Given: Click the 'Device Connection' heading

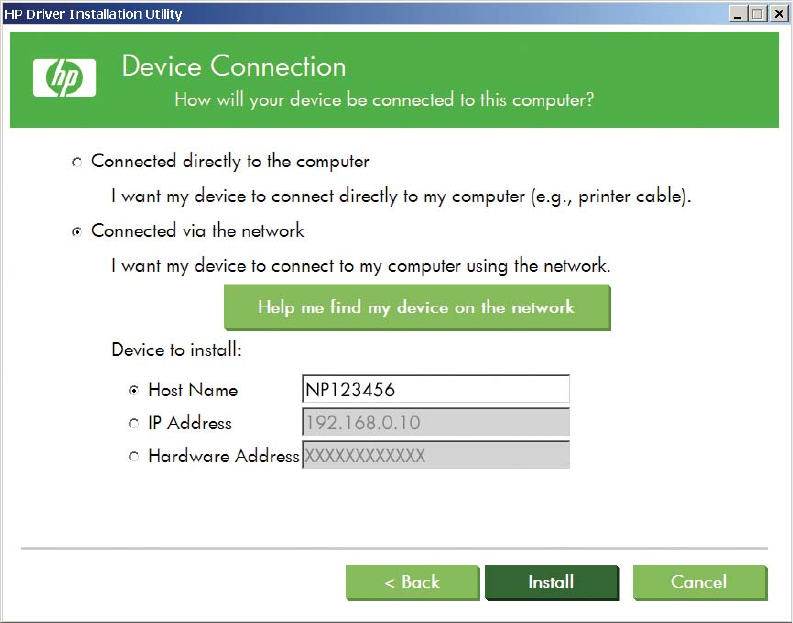Looking at the screenshot, I should [x=234, y=67].
